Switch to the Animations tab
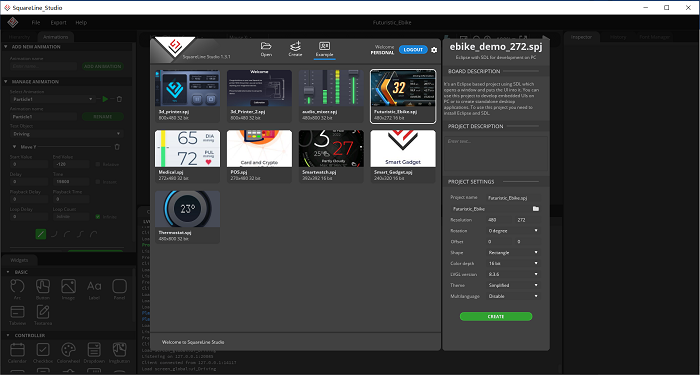Screen dimensions: 700x375 (56, 37)
